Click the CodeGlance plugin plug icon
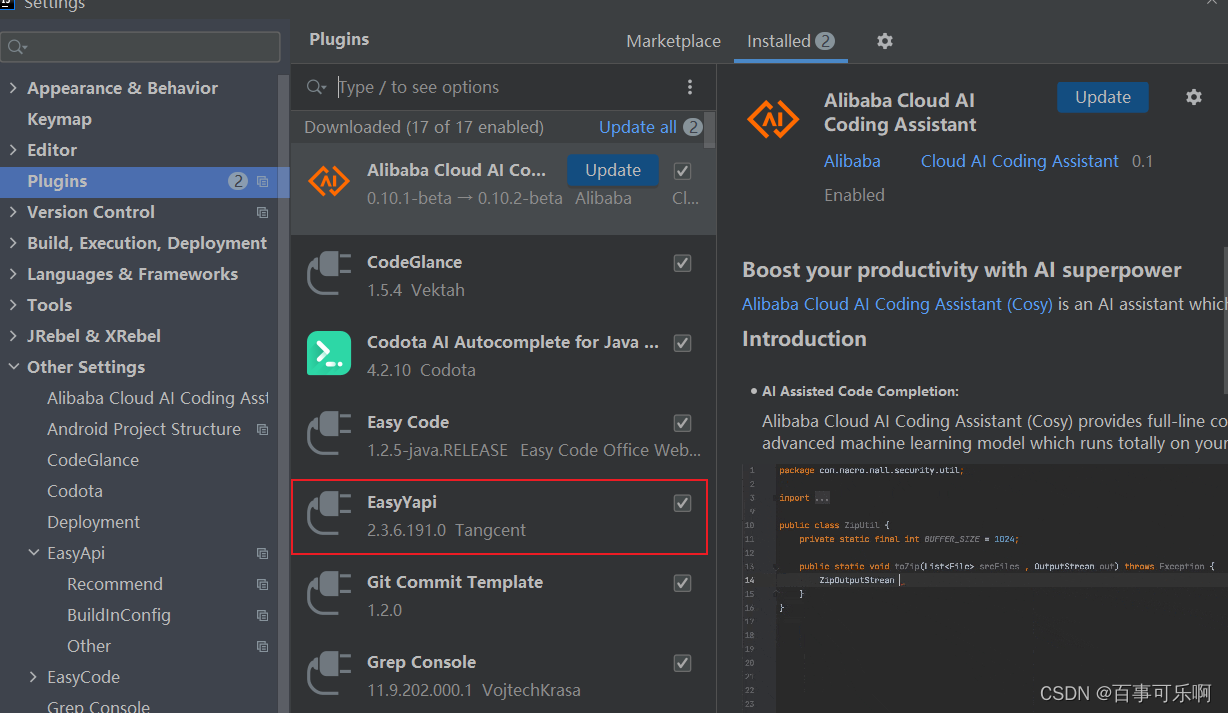Viewport: 1228px width, 713px height. (x=329, y=274)
